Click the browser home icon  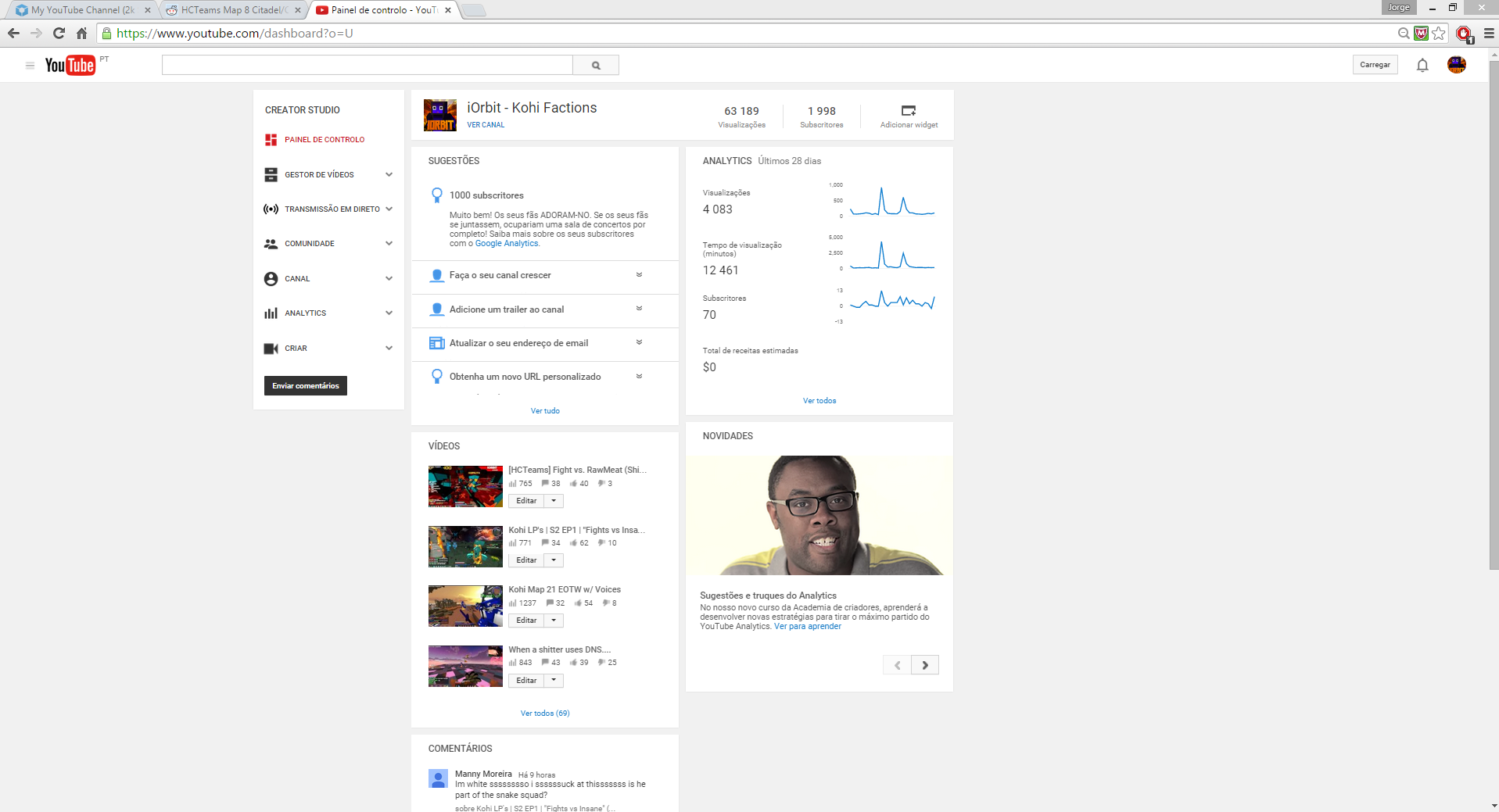coord(81,33)
